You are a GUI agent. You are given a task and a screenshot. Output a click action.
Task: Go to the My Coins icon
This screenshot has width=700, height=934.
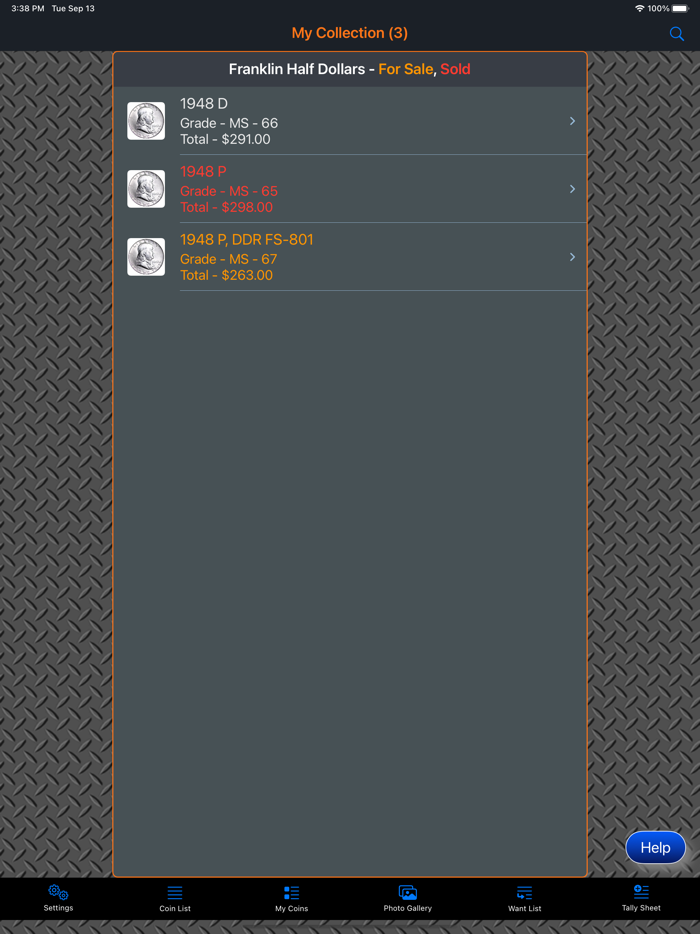tap(291, 892)
